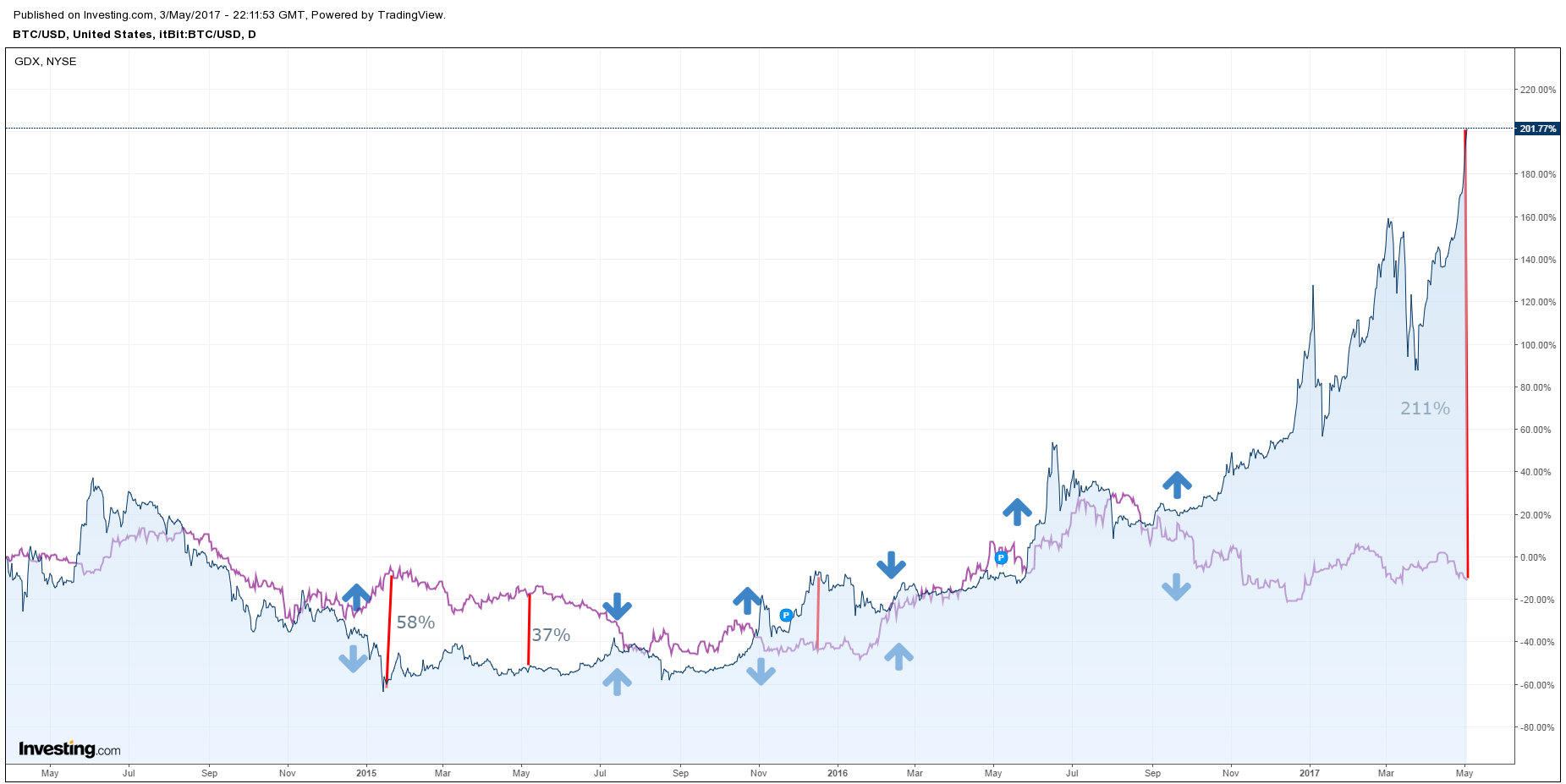Click the P marker near May 2016

(x=1001, y=557)
